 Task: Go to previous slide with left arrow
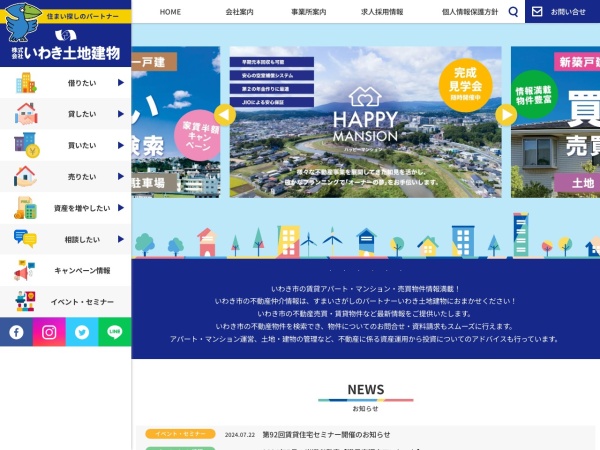[225, 115]
